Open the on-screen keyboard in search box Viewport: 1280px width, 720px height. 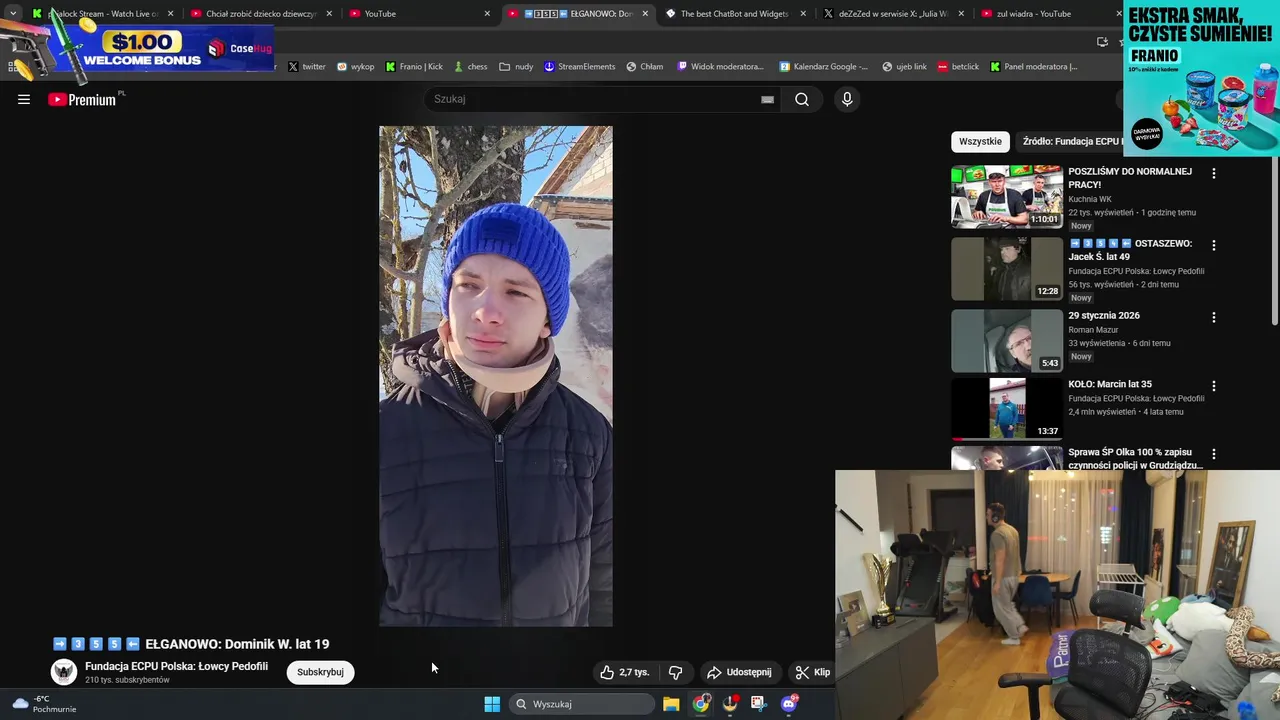(x=767, y=99)
